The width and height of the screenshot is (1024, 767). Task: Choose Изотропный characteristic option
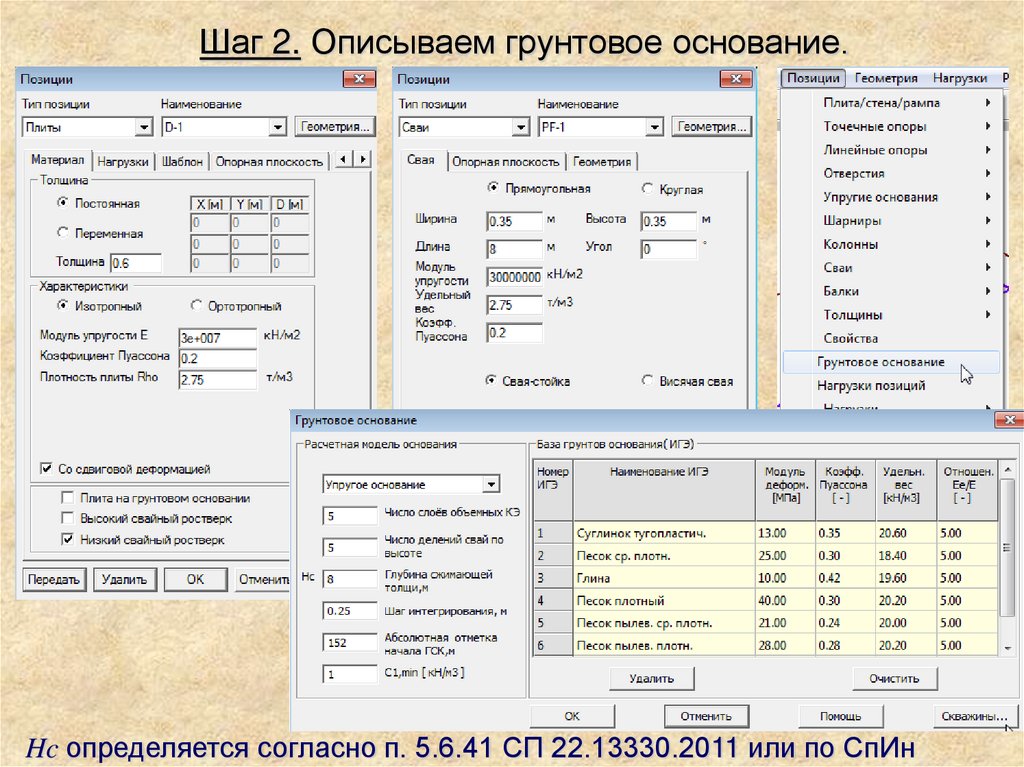click(x=63, y=305)
